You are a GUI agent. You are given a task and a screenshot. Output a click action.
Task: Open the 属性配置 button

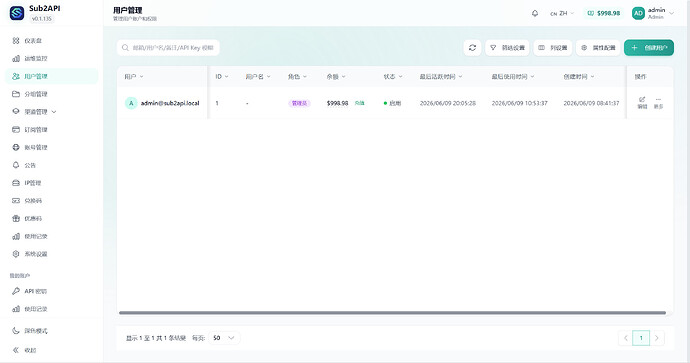[598, 48]
